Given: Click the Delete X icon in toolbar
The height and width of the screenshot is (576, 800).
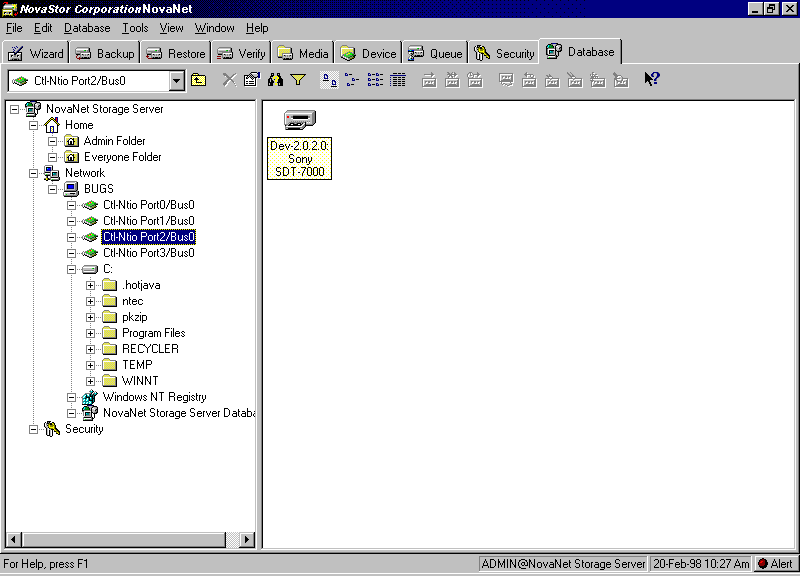Looking at the screenshot, I should click(229, 80).
